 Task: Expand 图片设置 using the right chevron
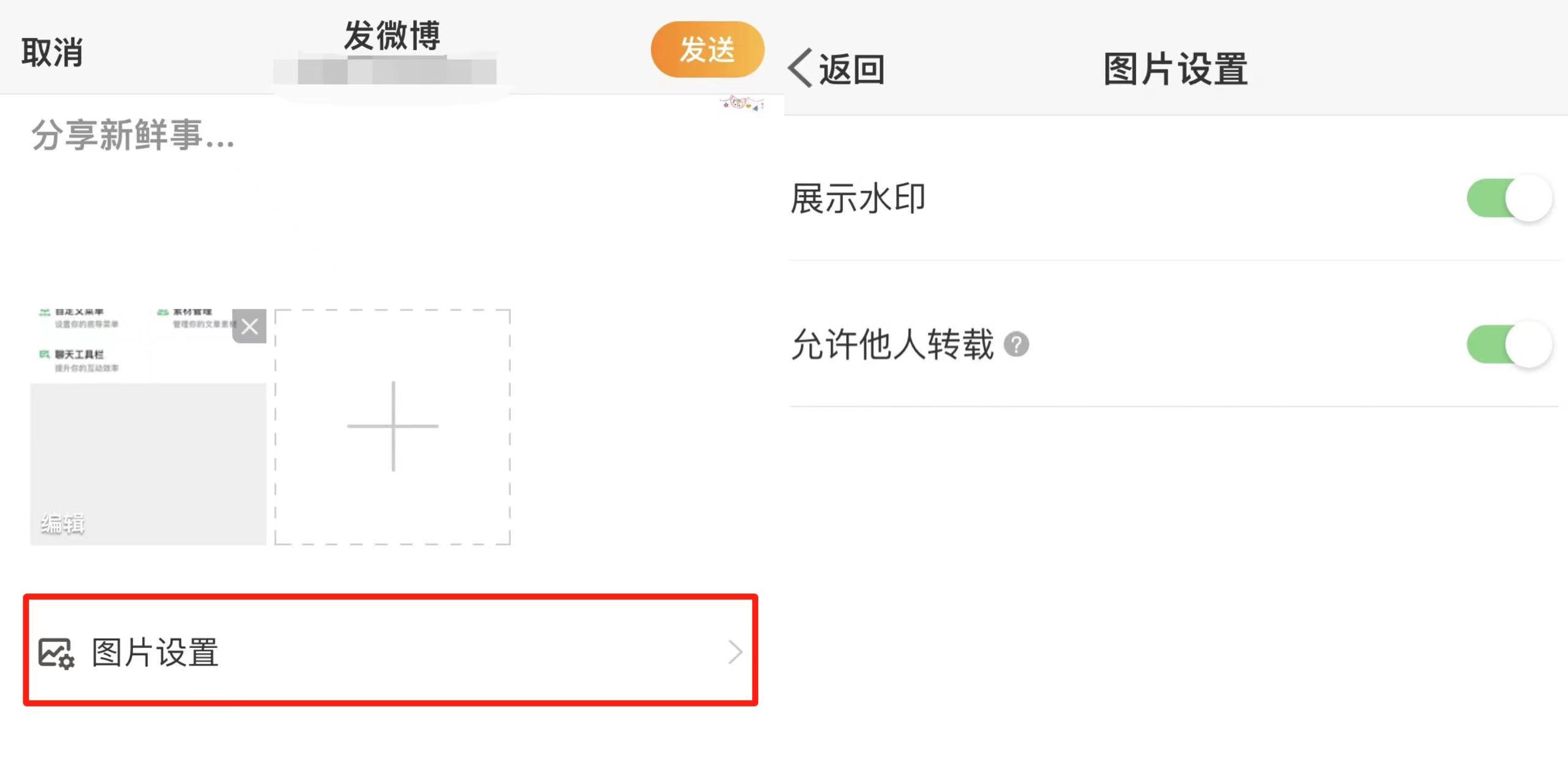point(735,652)
